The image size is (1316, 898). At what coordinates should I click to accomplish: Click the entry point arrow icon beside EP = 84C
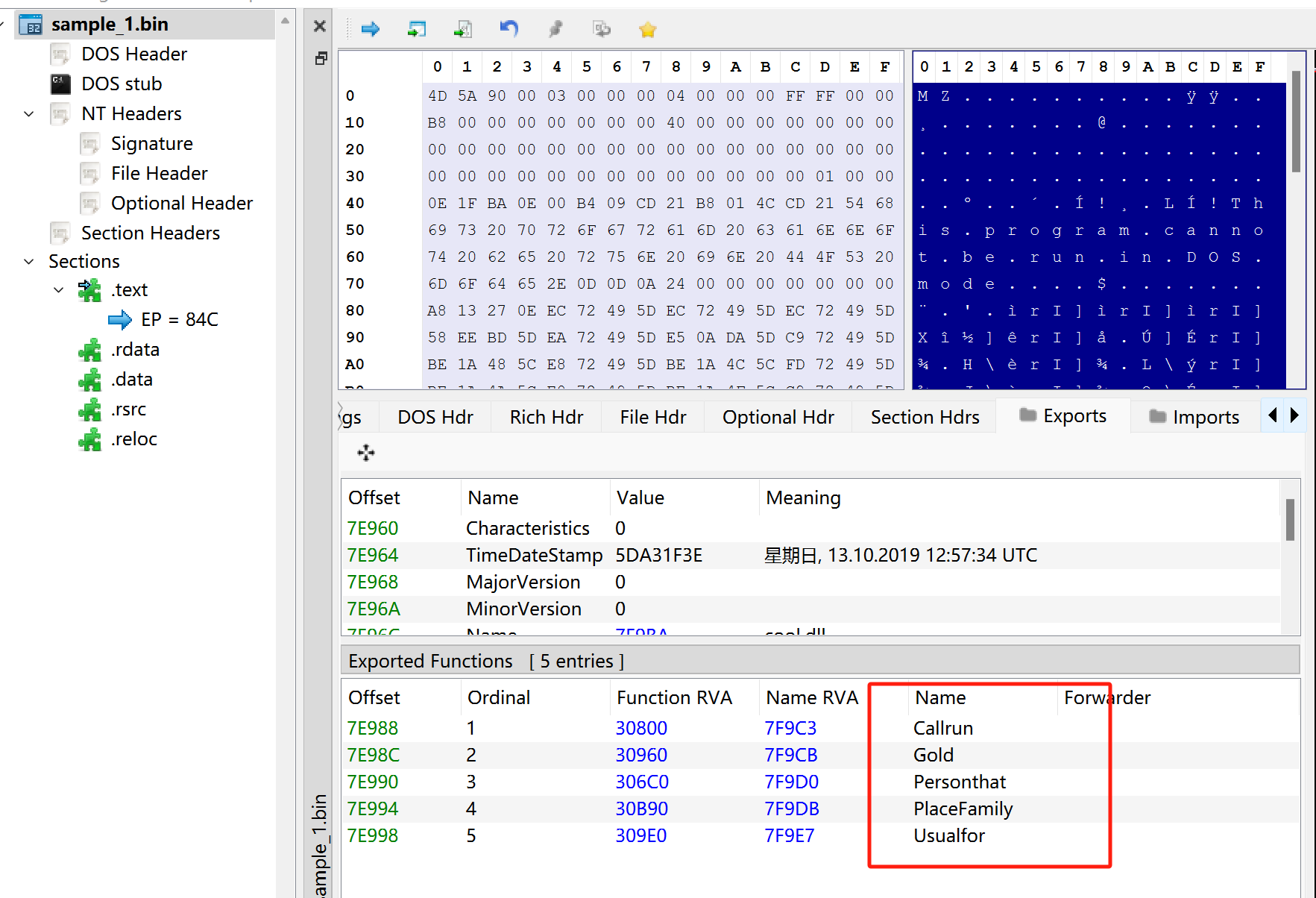pyautogui.click(x=120, y=320)
